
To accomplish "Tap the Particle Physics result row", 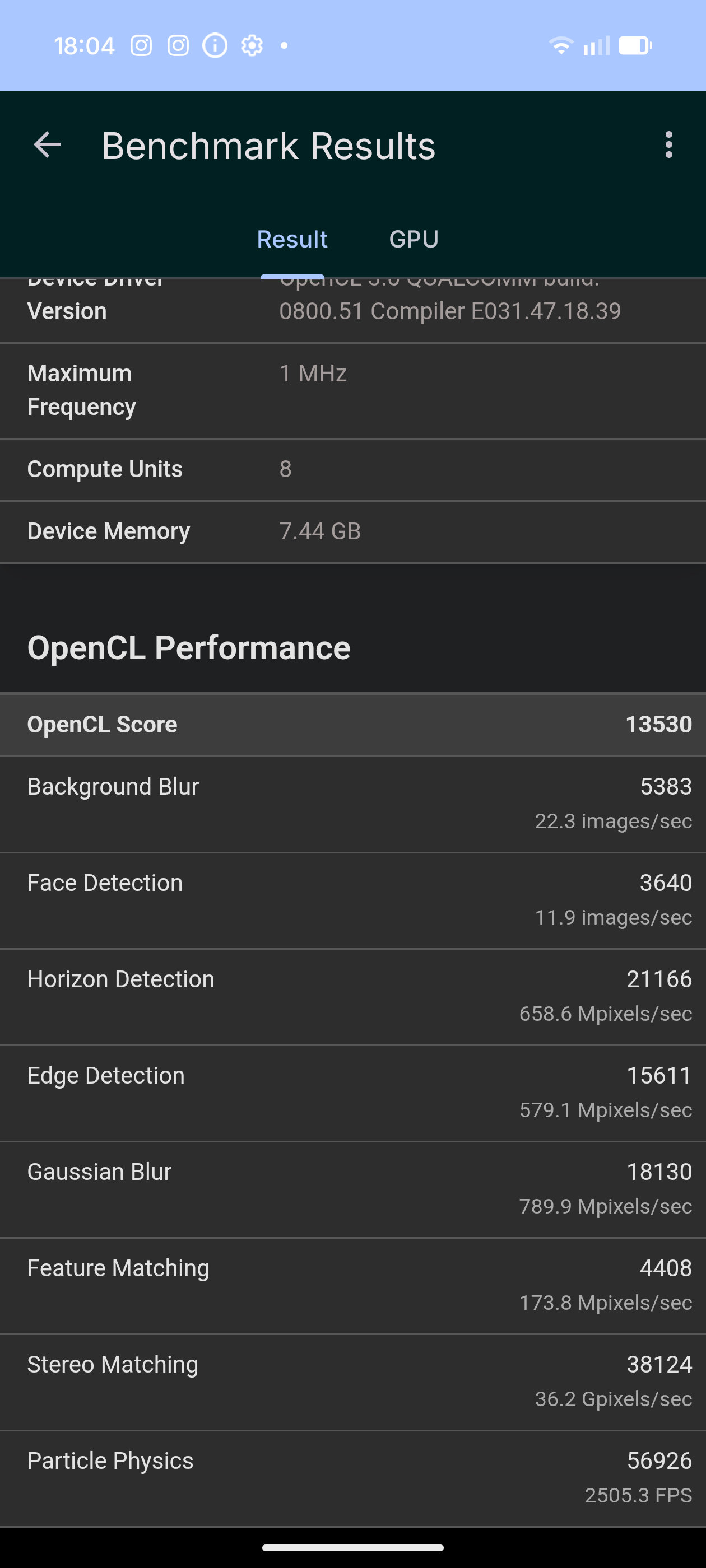I will (354, 1477).
